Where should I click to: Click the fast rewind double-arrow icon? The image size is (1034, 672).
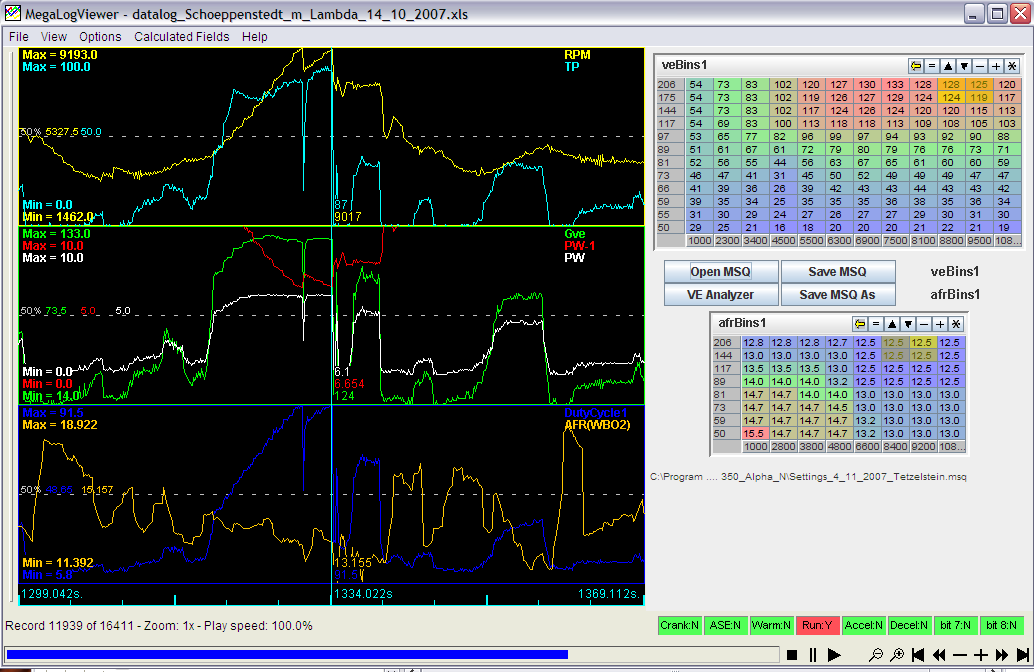pos(939,655)
